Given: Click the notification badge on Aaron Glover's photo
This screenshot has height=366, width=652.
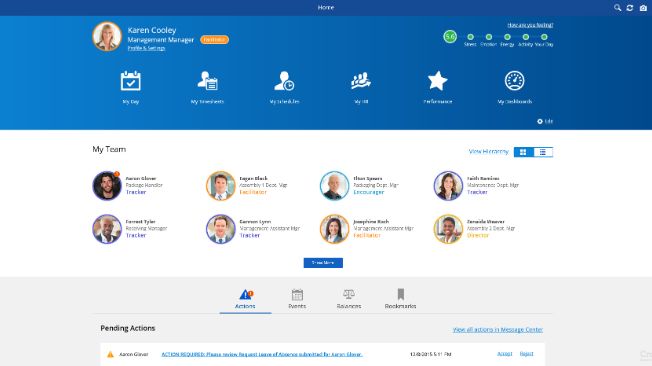Looking at the screenshot, I should click(x=117, y=174).
